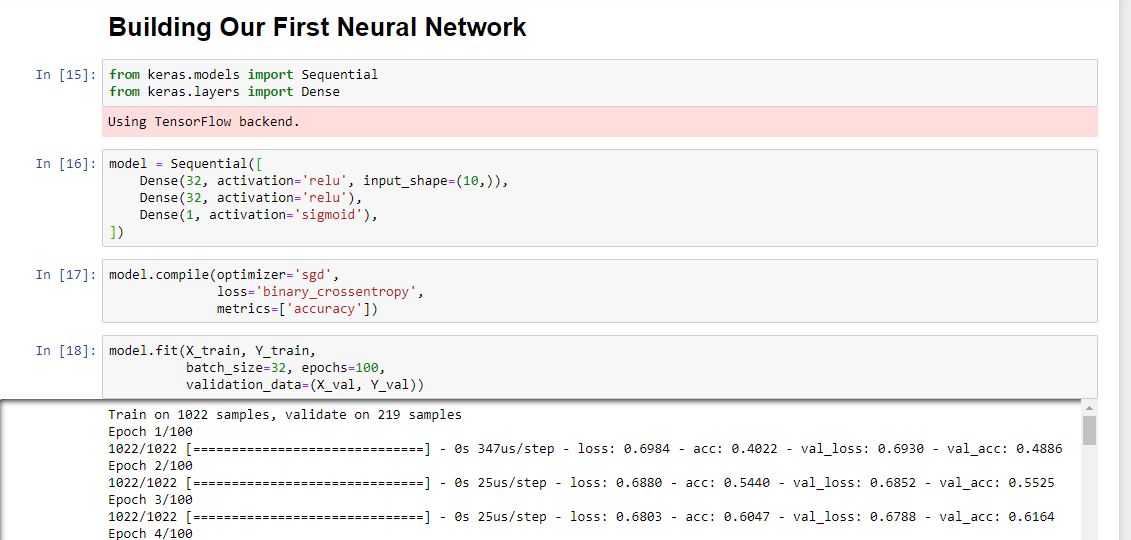This screenshot has height=540, width=1131.
Task: Select the In [16] cell prompt
Action: 66,163
